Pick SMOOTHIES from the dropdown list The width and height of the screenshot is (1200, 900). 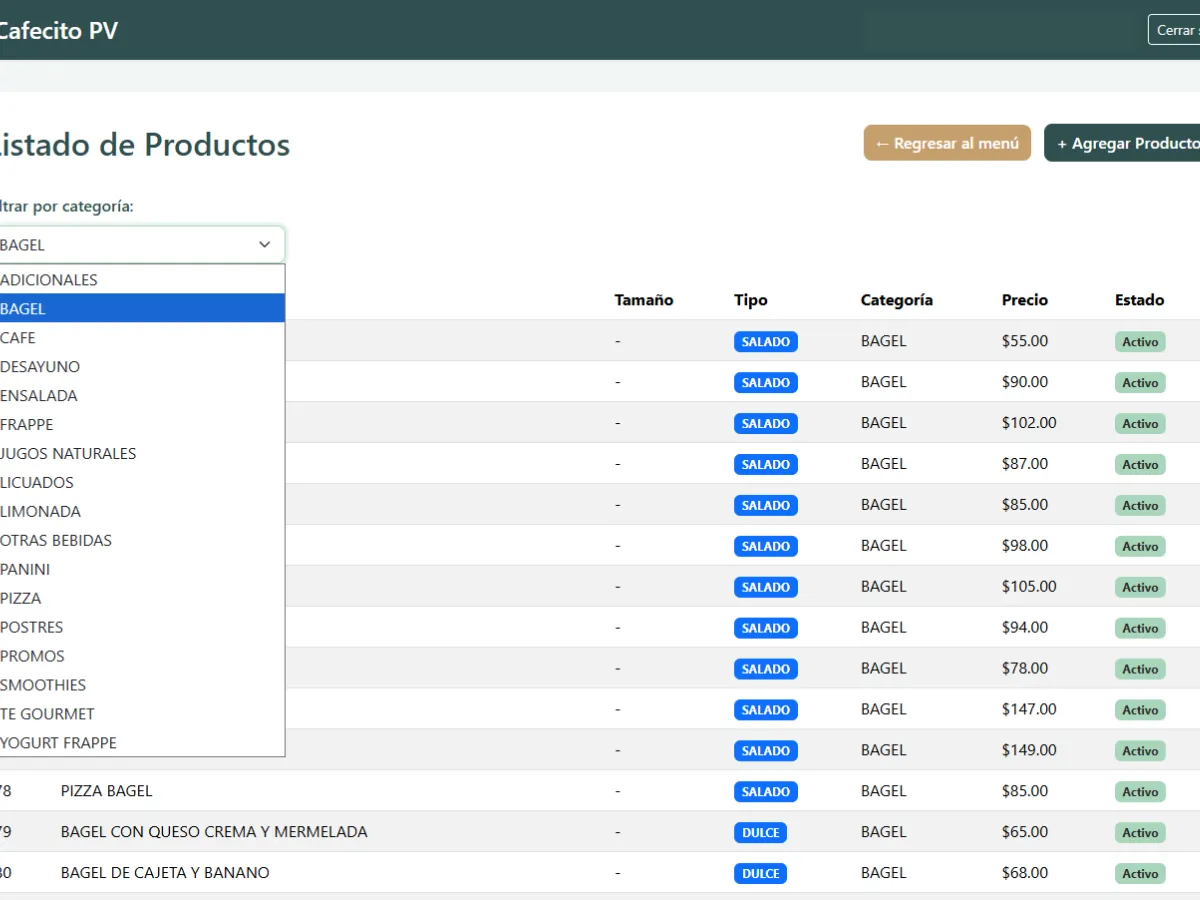43,685
